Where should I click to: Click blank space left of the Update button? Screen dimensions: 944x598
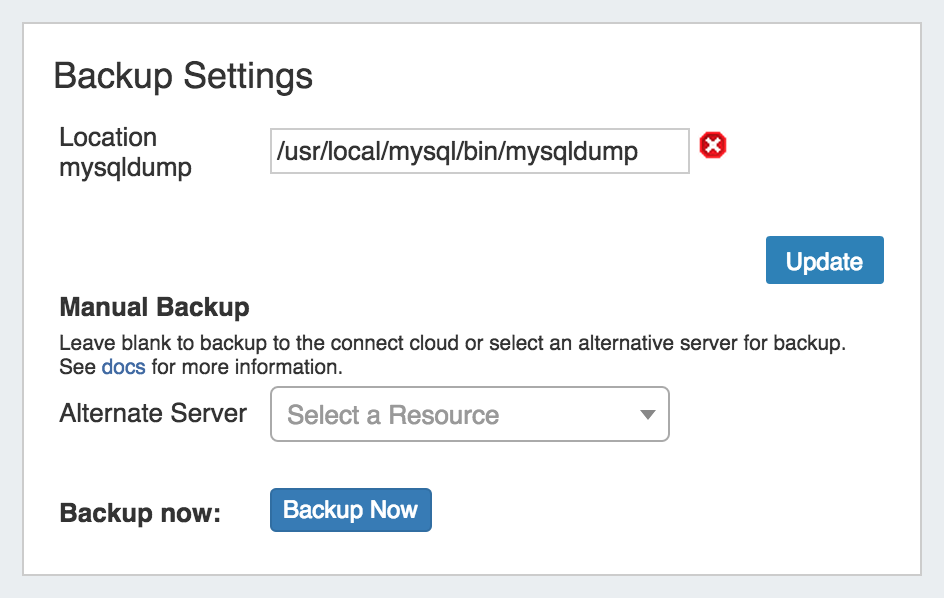tap(500, 261)
